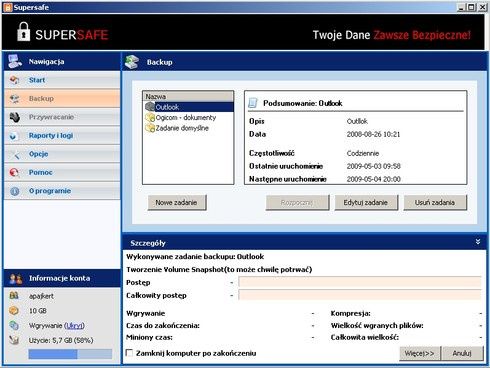Click the Opcje tools icon
Image resolution: width=490 pixels, height=368 pixels.
(14, 154)
